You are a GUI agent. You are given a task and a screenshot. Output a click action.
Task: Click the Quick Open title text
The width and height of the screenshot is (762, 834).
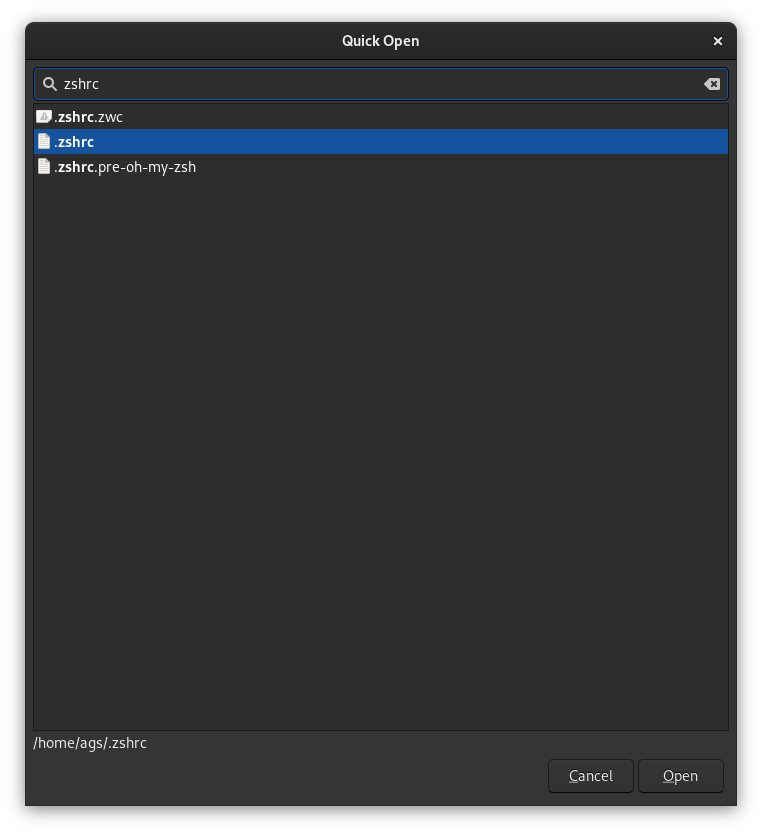(x=381, y=41)
